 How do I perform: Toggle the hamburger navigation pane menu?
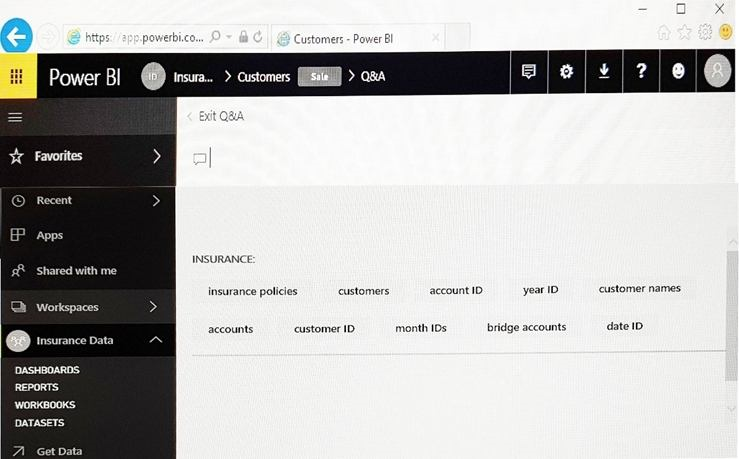(15, 117)
